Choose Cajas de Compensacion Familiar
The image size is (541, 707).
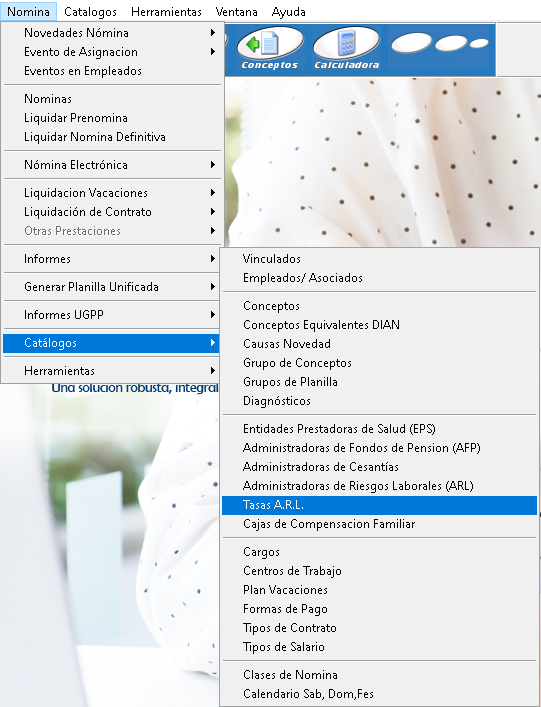tap(379, 524)
